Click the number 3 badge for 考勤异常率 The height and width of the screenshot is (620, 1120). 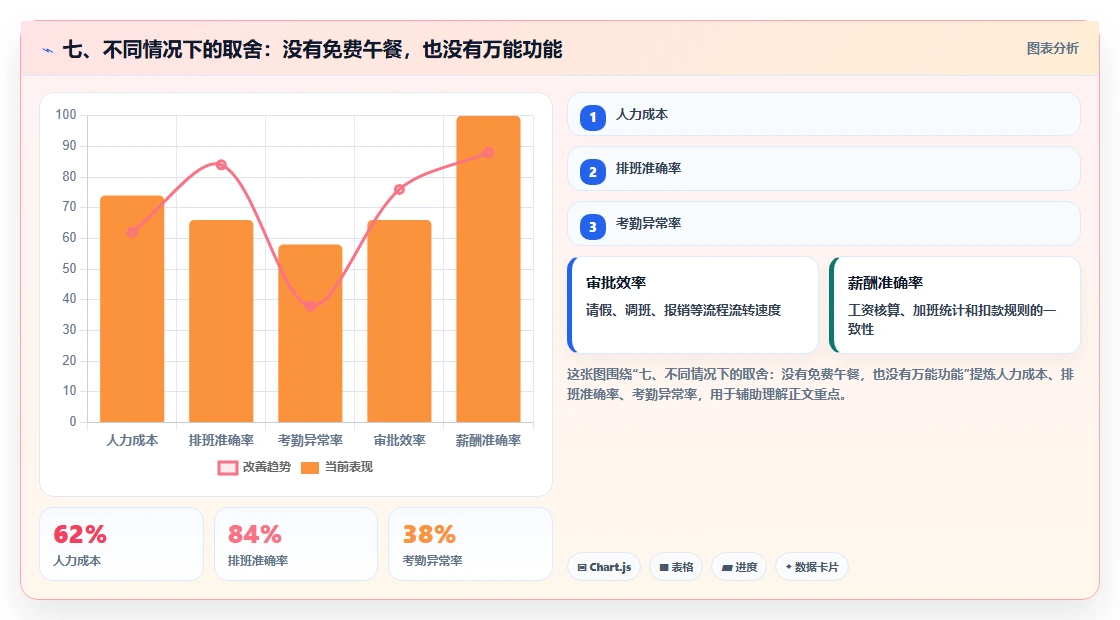[593, 226]
